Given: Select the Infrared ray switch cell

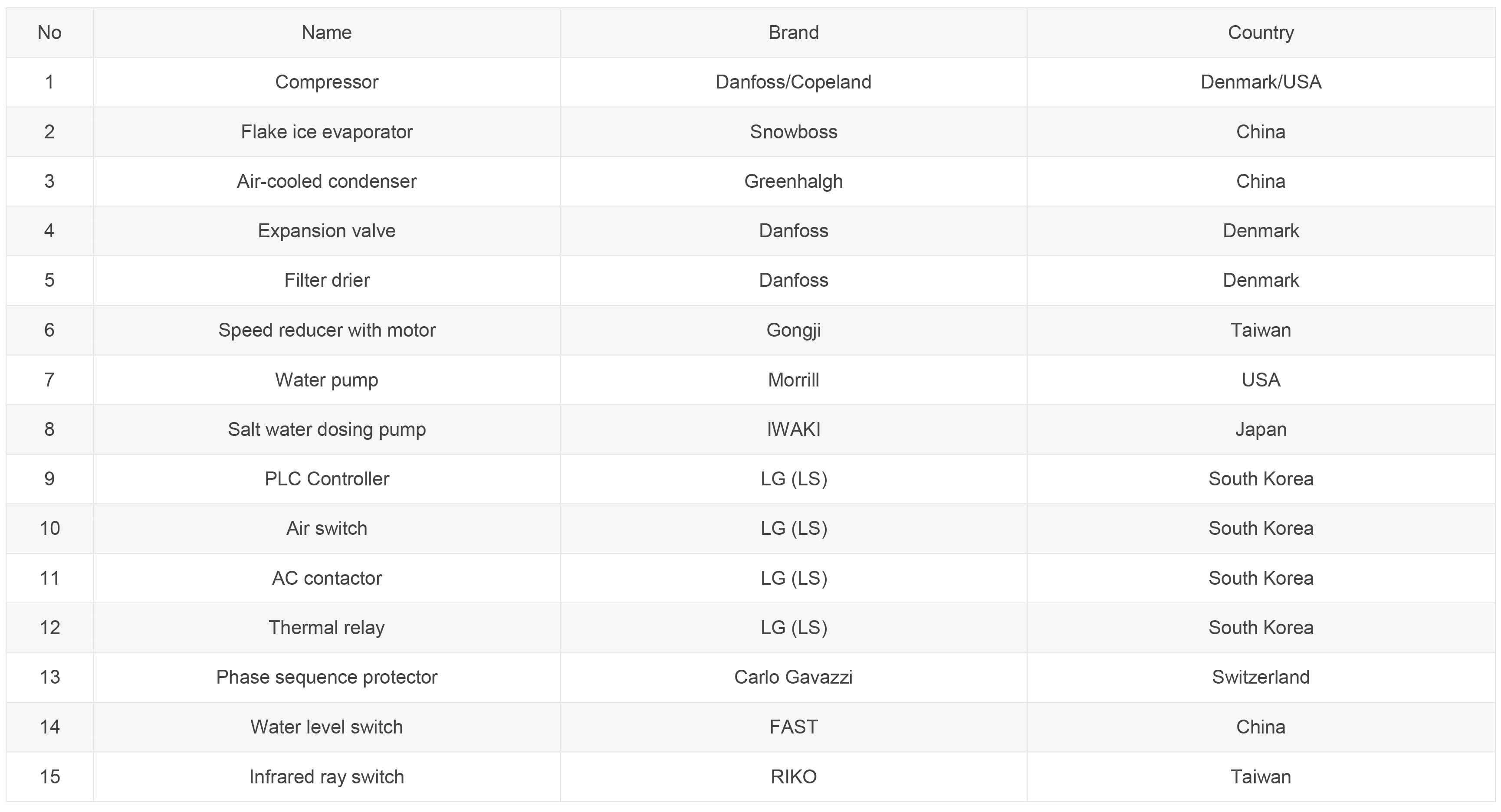Looking at the screenshot, I should 326,776.
